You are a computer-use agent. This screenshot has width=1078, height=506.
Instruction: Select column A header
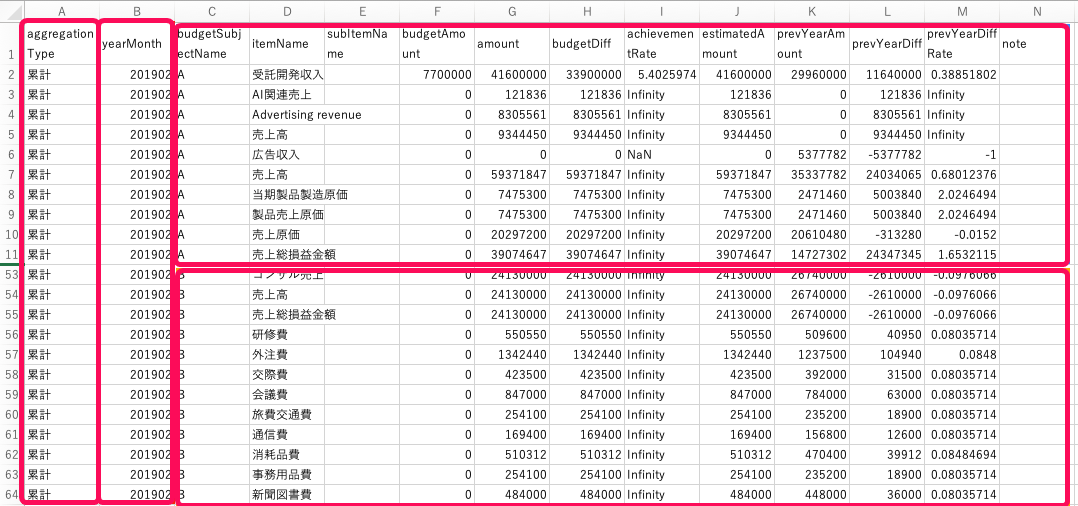[62, 11]
